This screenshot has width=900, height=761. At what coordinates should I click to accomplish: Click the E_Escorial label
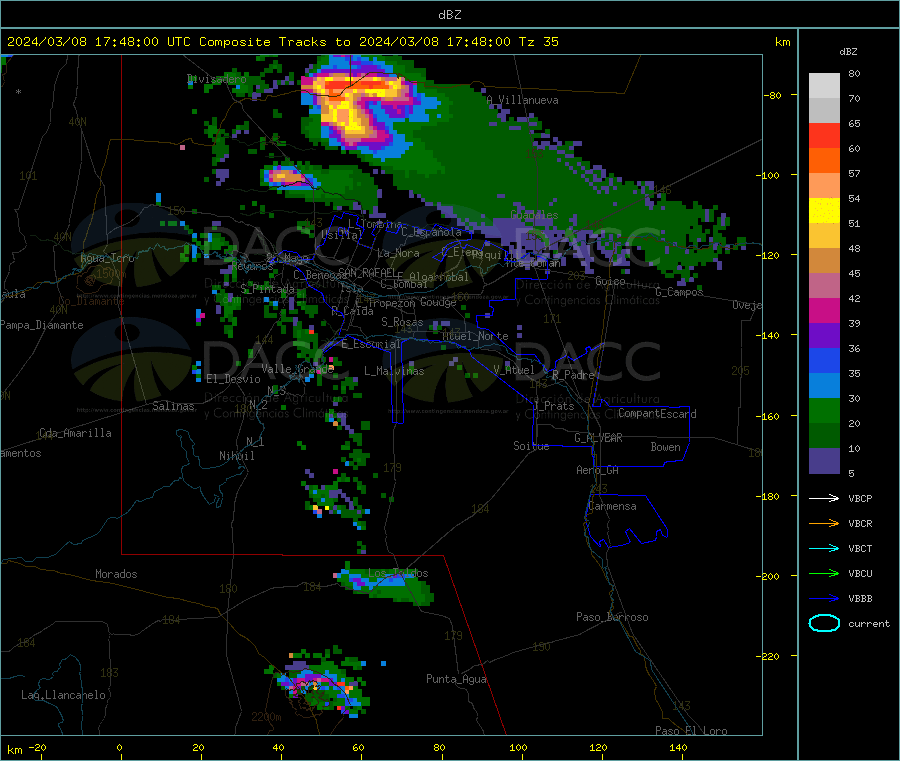(x=371, y=344)
